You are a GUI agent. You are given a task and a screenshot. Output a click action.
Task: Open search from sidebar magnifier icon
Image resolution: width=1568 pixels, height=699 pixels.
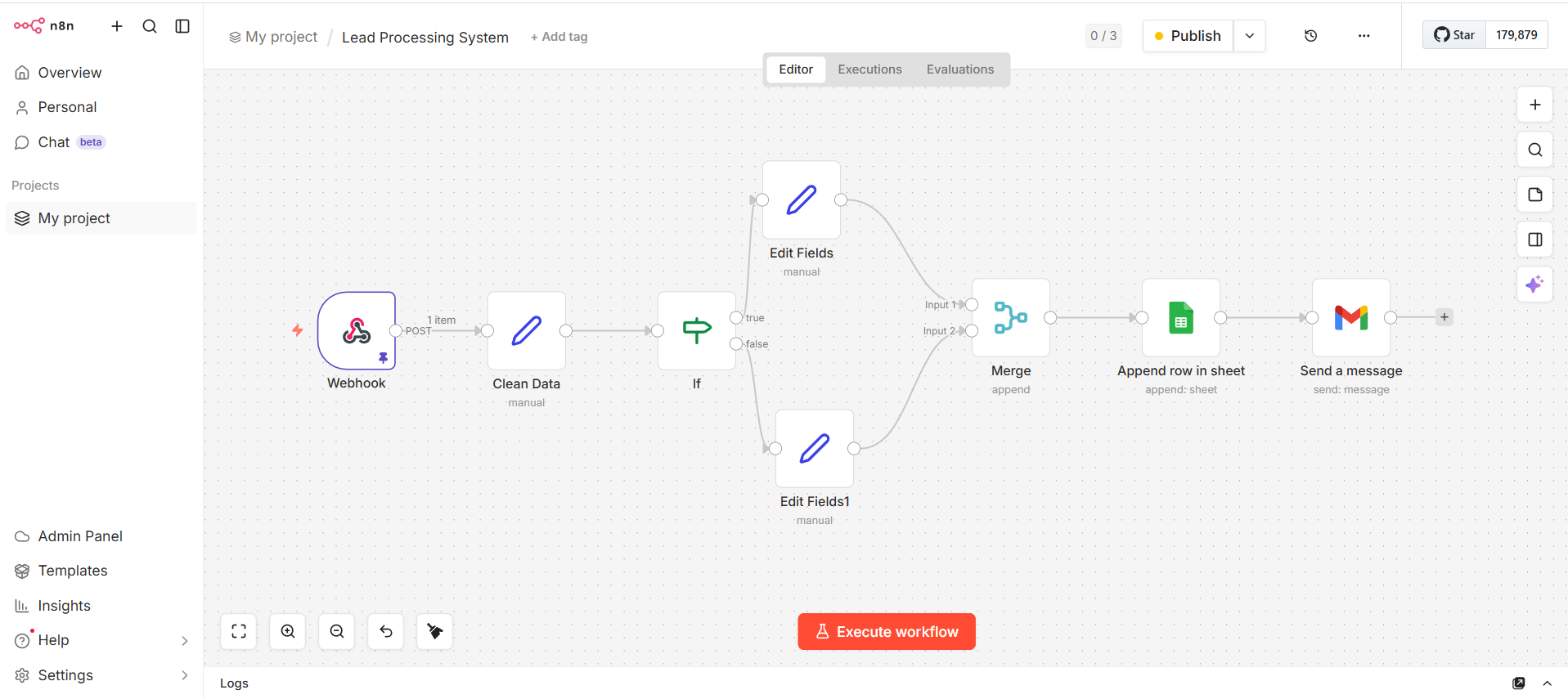coord(150,26)
